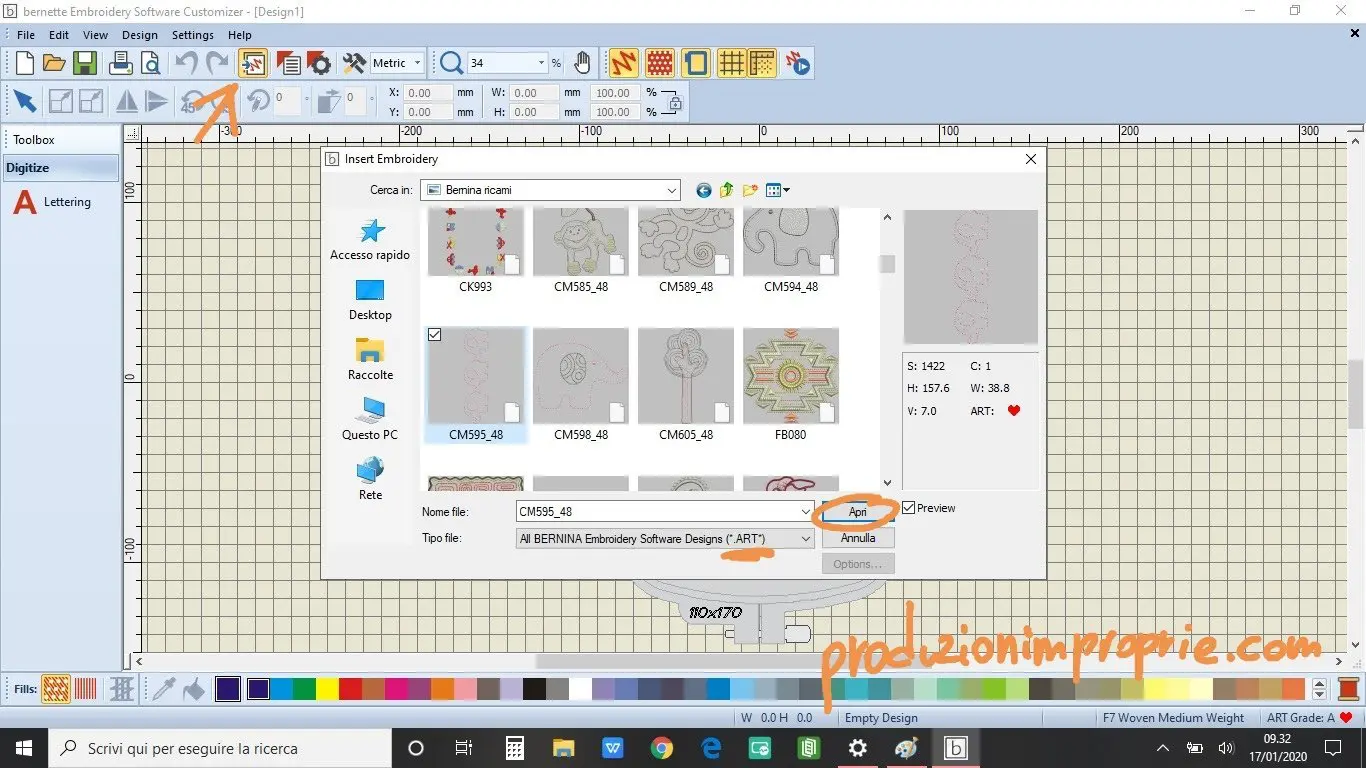The width and height of the screenshot is (1366, 768).
Task: Open the File menu
Action: 25,35
